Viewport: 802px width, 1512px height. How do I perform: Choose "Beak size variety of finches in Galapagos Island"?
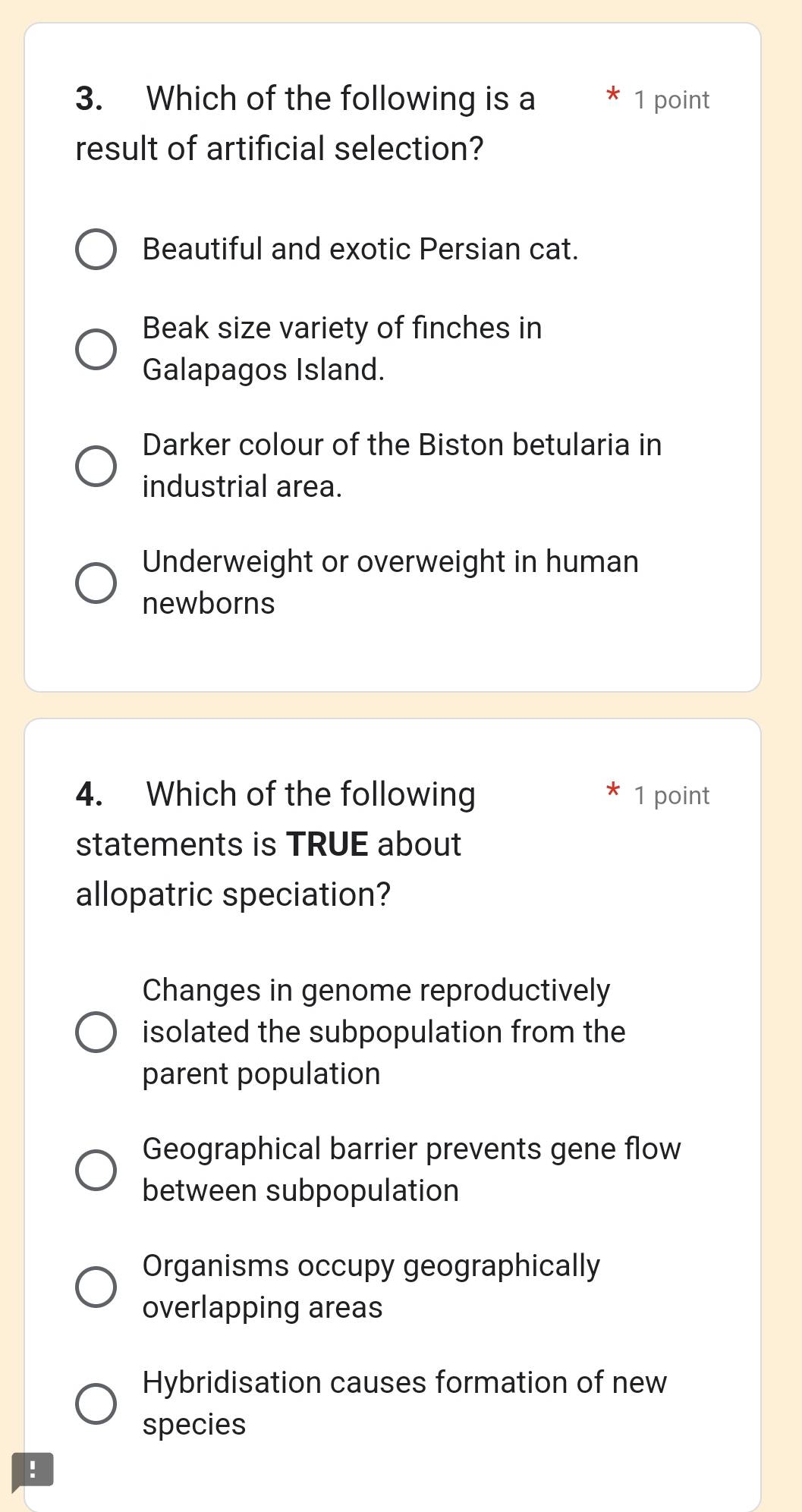click(96, 349)
